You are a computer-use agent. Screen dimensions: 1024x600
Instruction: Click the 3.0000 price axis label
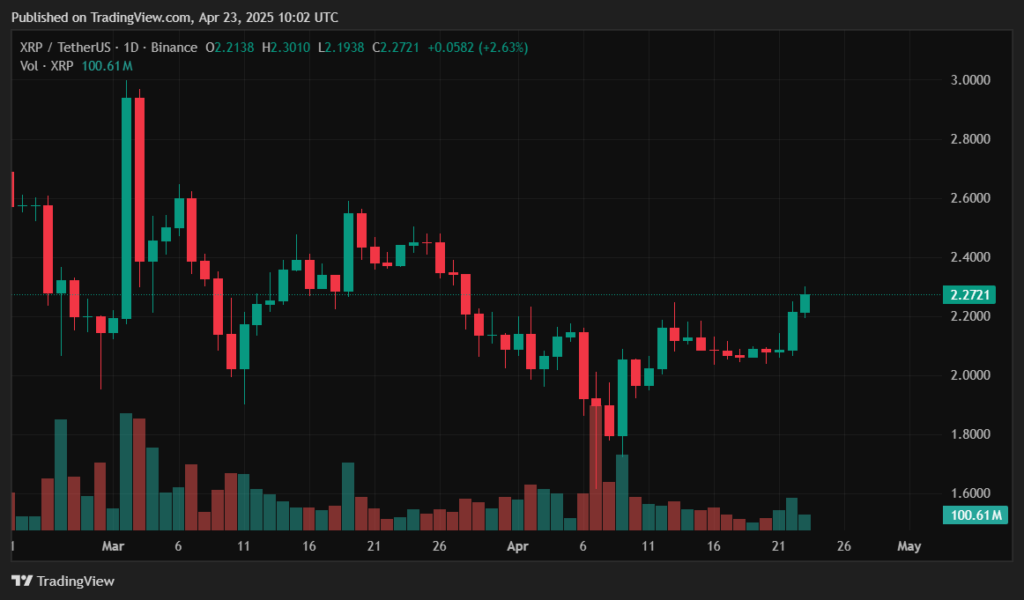click(x=970, y=80)
